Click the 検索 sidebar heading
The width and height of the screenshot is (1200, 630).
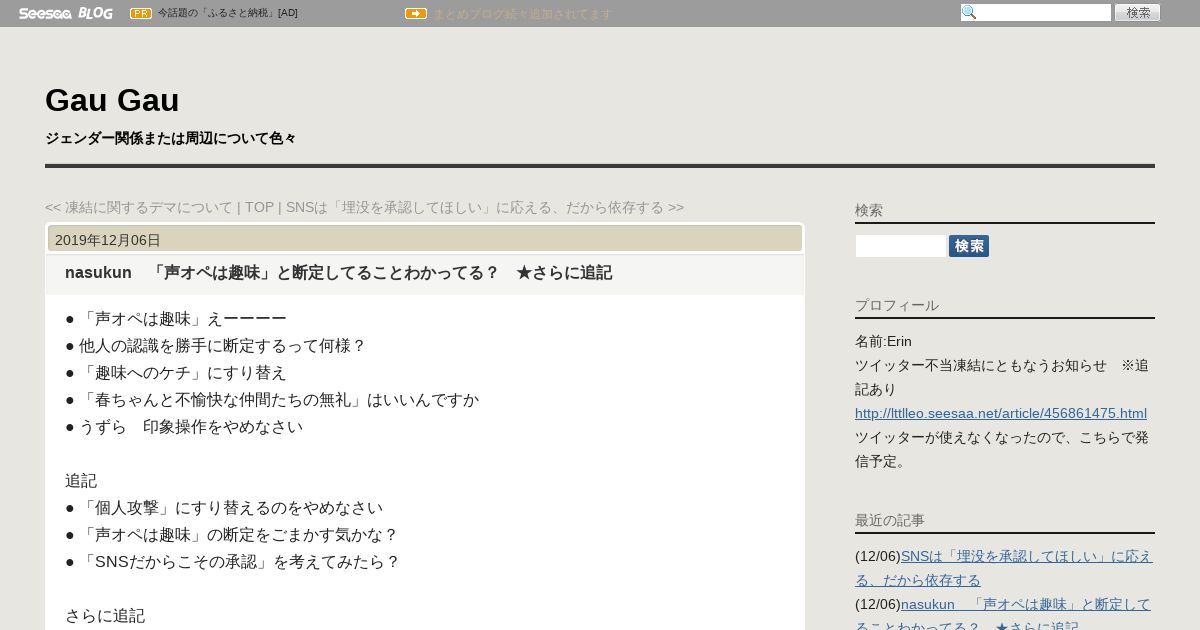click(869, 210)
